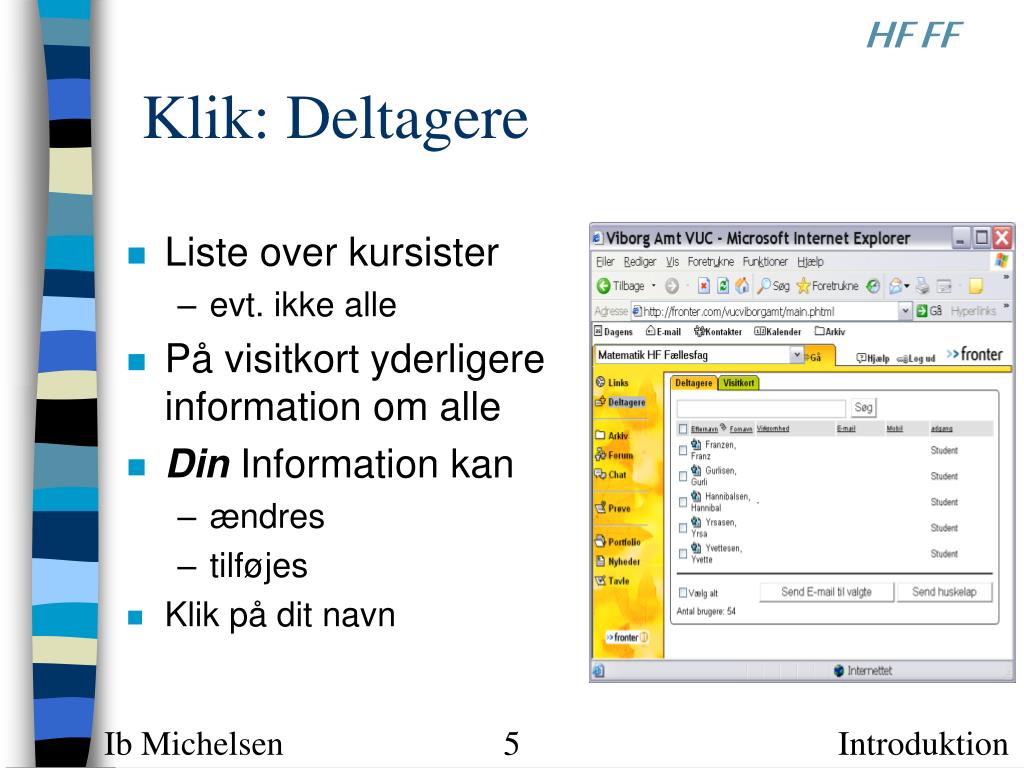This screenshot has height=768, width=1024.
Task: Expand the address bar URL dropdown
Action: point(905,312)
